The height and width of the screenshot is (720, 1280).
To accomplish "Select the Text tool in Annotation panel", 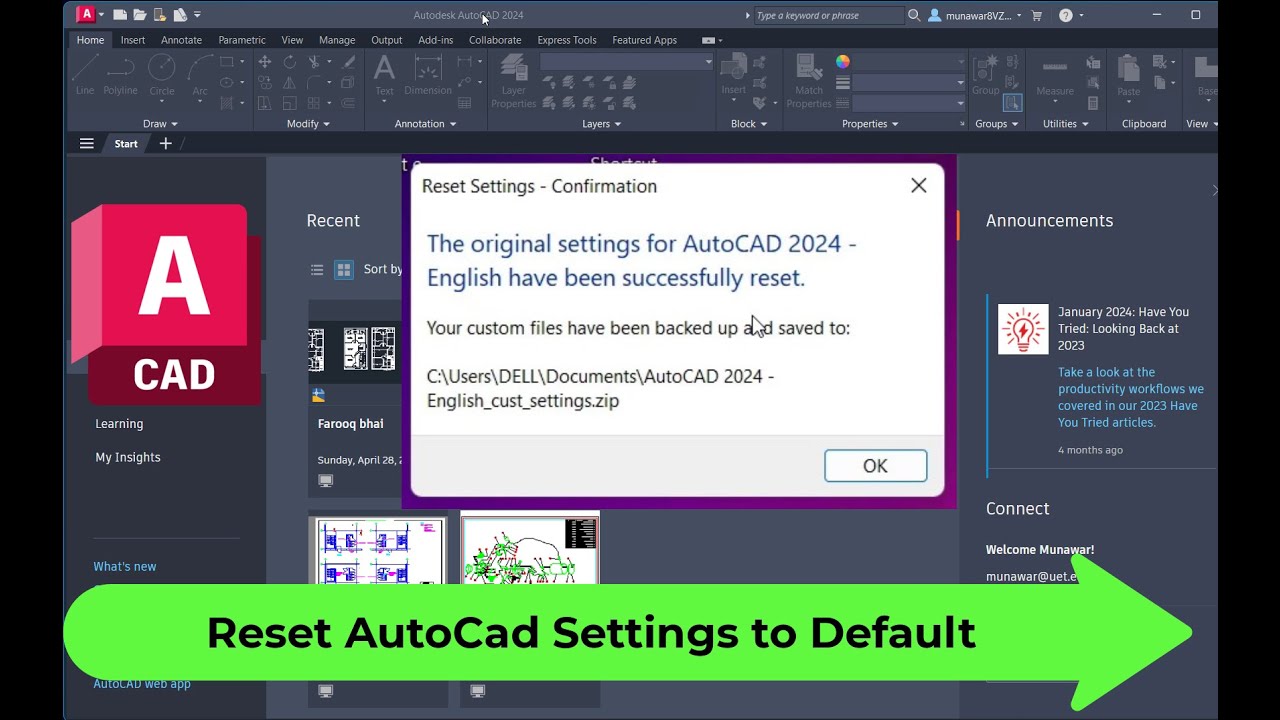I will pyautogui.click(x=384, y=74).
